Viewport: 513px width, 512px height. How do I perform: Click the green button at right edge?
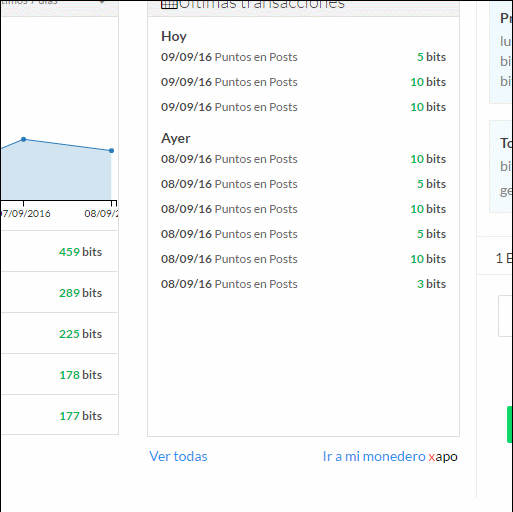click(510, 424)
